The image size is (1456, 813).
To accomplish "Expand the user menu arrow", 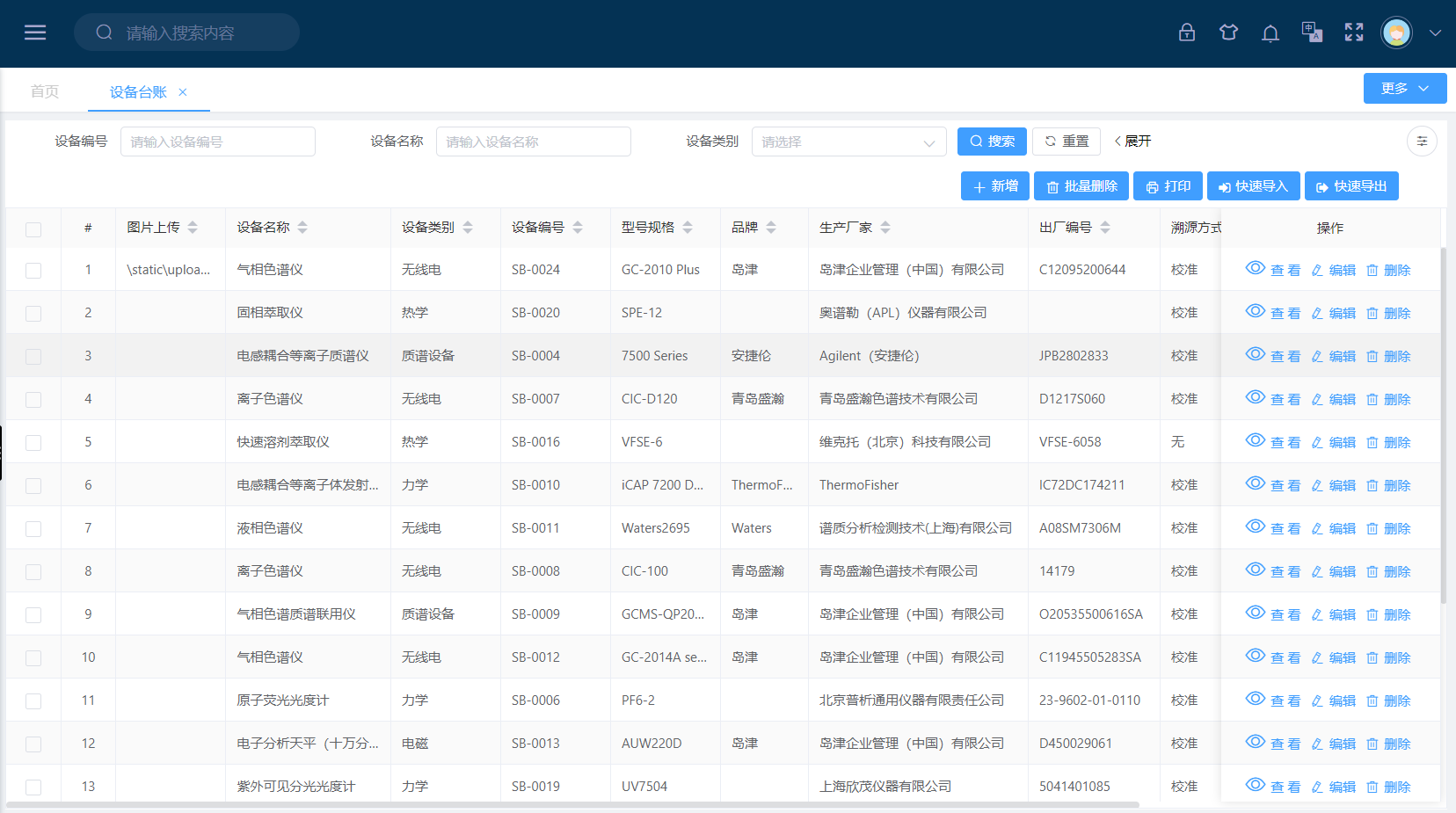I will 1435,33.
